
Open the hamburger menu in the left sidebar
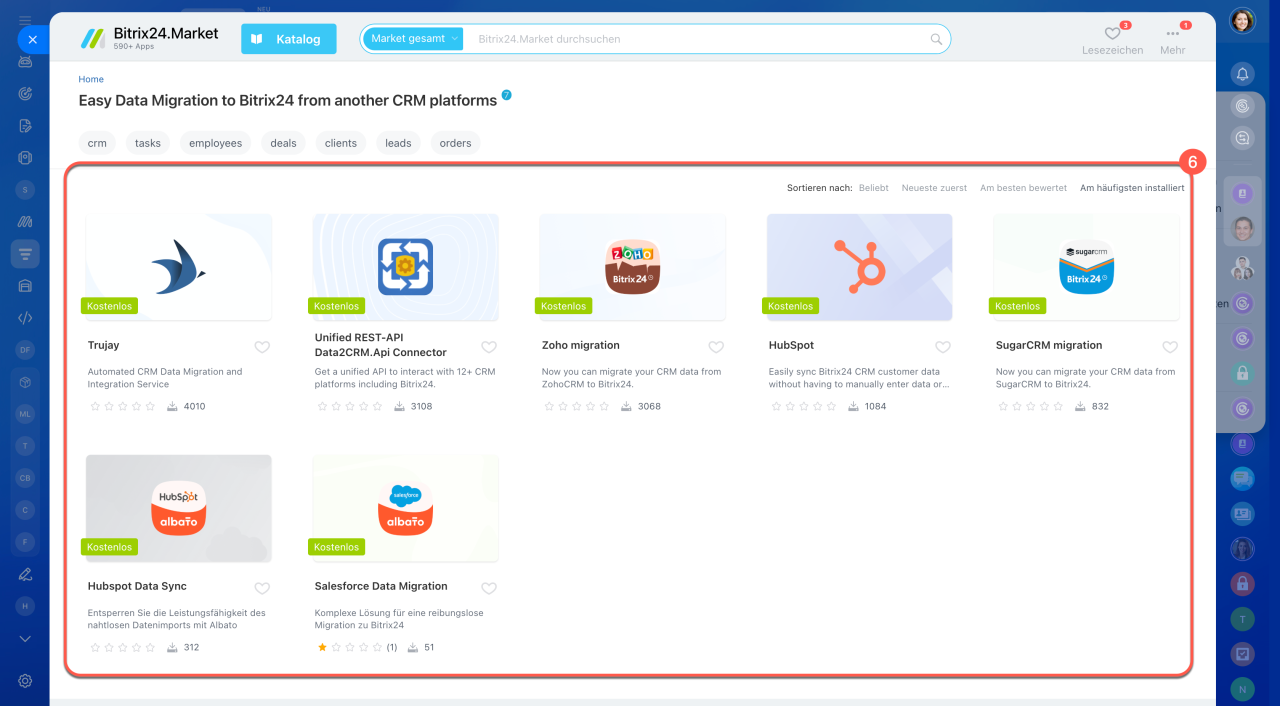(x=25, y=19)
